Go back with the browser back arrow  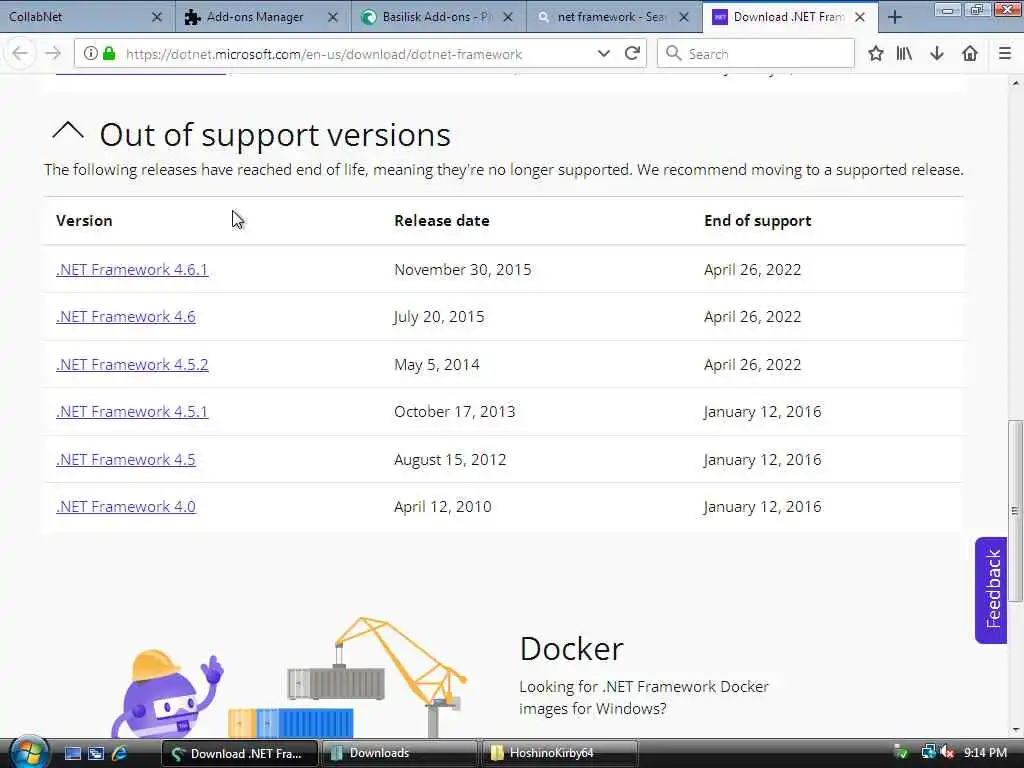click(x=20, y=54)
